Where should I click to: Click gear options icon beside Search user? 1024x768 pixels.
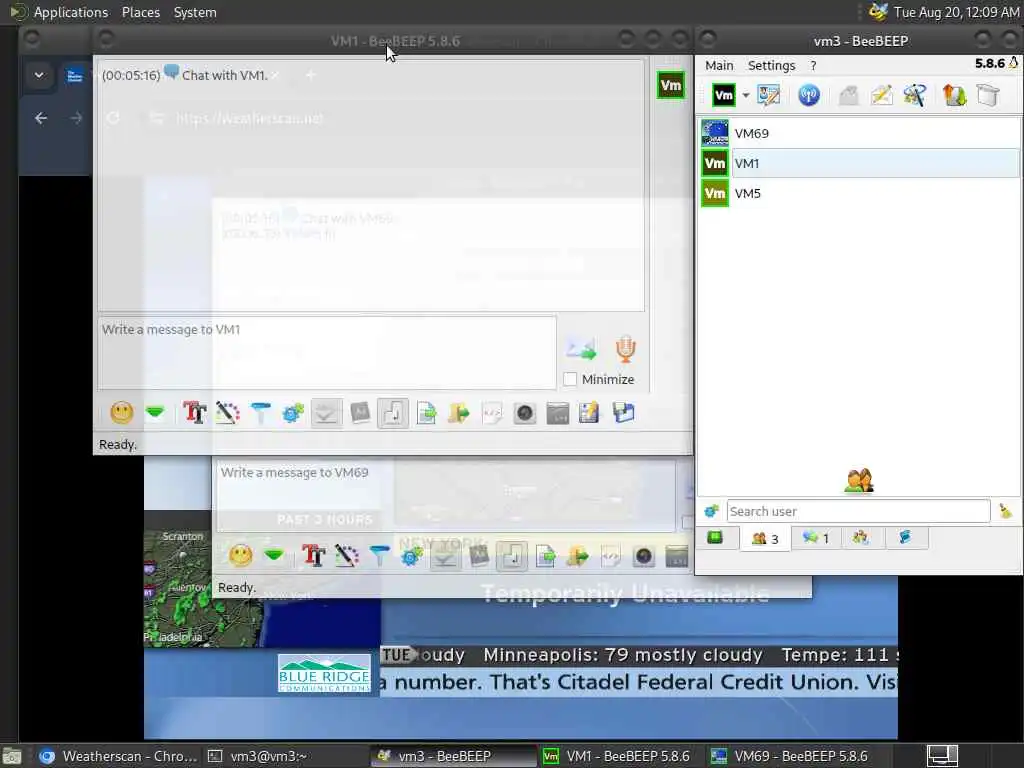tap(711, 511)
